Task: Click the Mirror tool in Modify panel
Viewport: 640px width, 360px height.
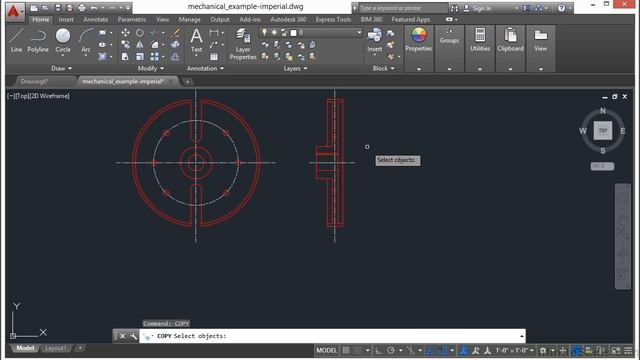Action: (140, 44)
